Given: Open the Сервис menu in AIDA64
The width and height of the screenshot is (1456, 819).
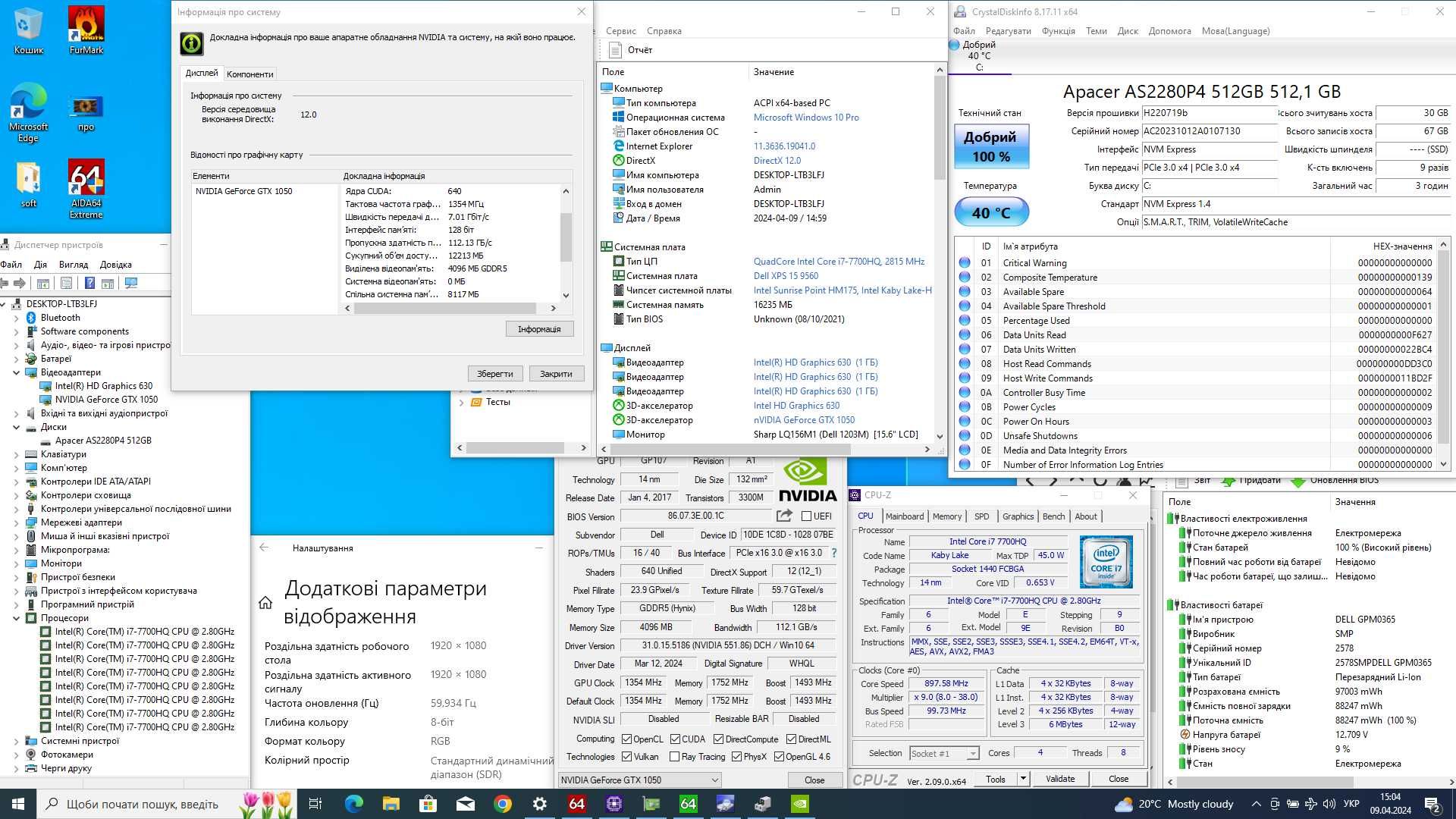Looking at the screenshot, I should [x=621, y=31].
